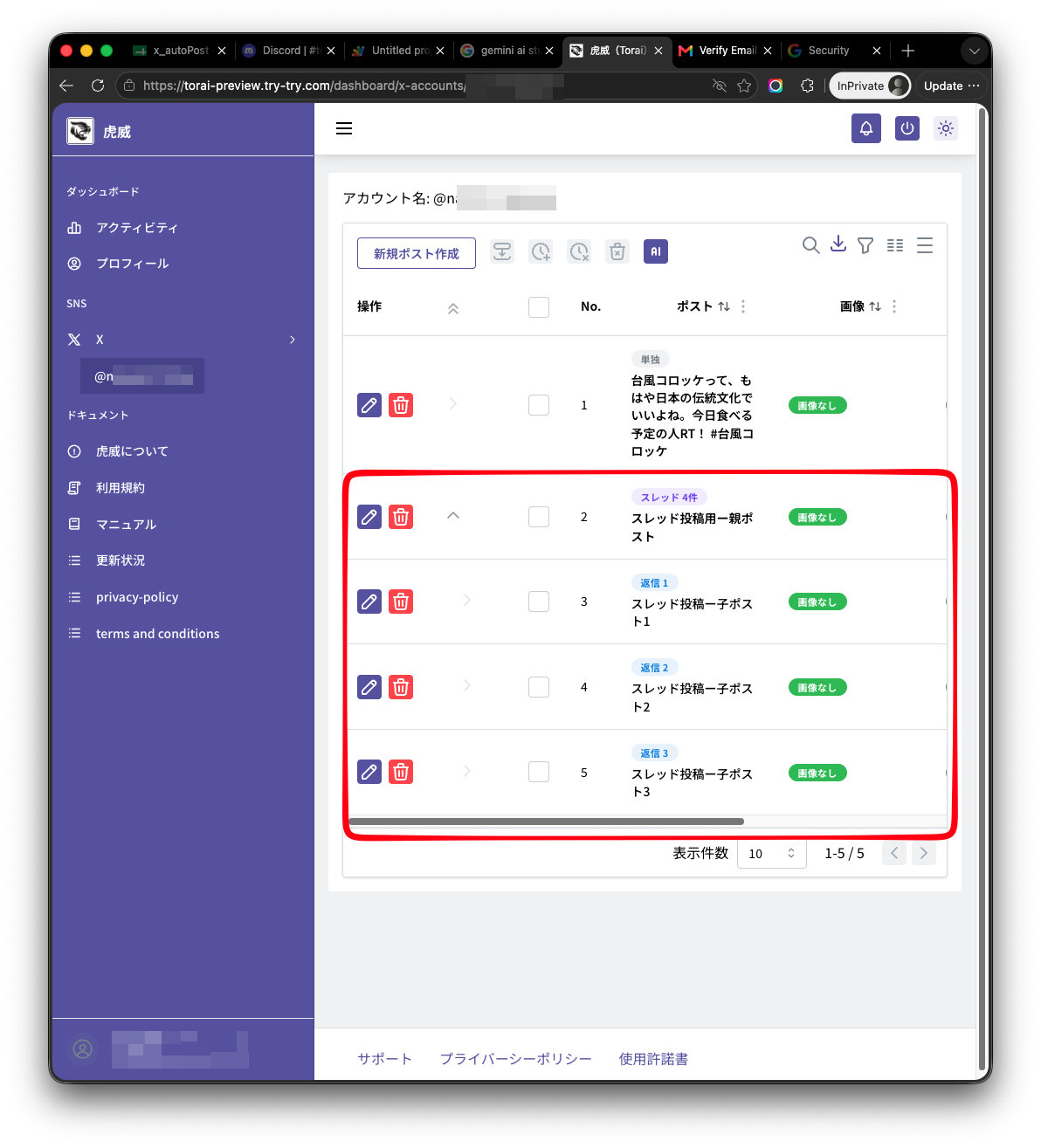Edit reply post number 3
The image size is (1041, 1148).
pyautogui.click(x=369, y=601)
